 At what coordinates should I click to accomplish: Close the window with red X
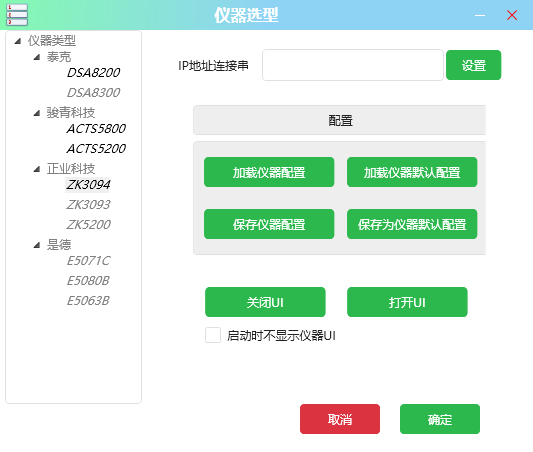512,15
